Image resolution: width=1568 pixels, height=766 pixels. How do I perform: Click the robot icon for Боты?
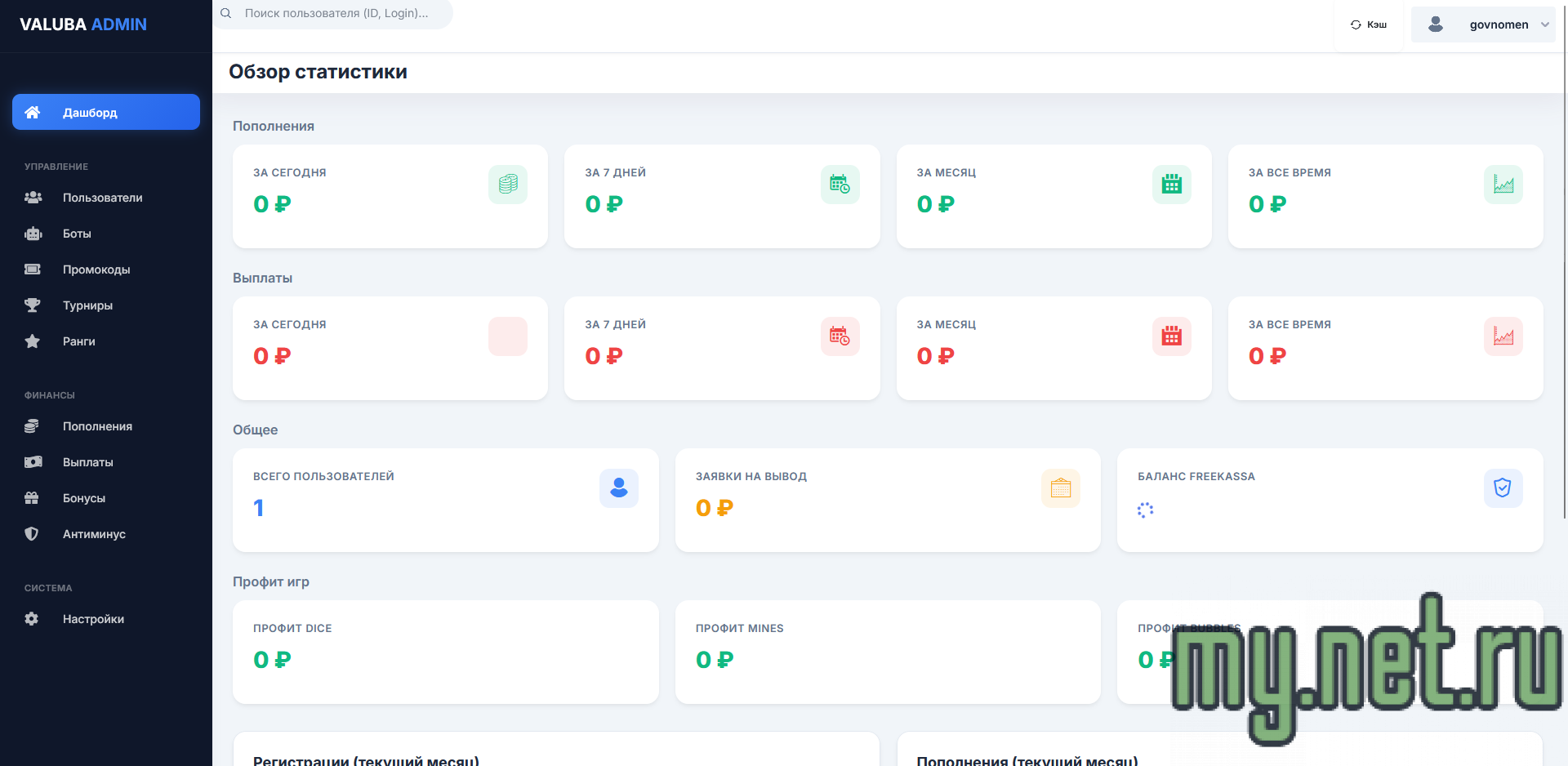(x=33, y=234)
